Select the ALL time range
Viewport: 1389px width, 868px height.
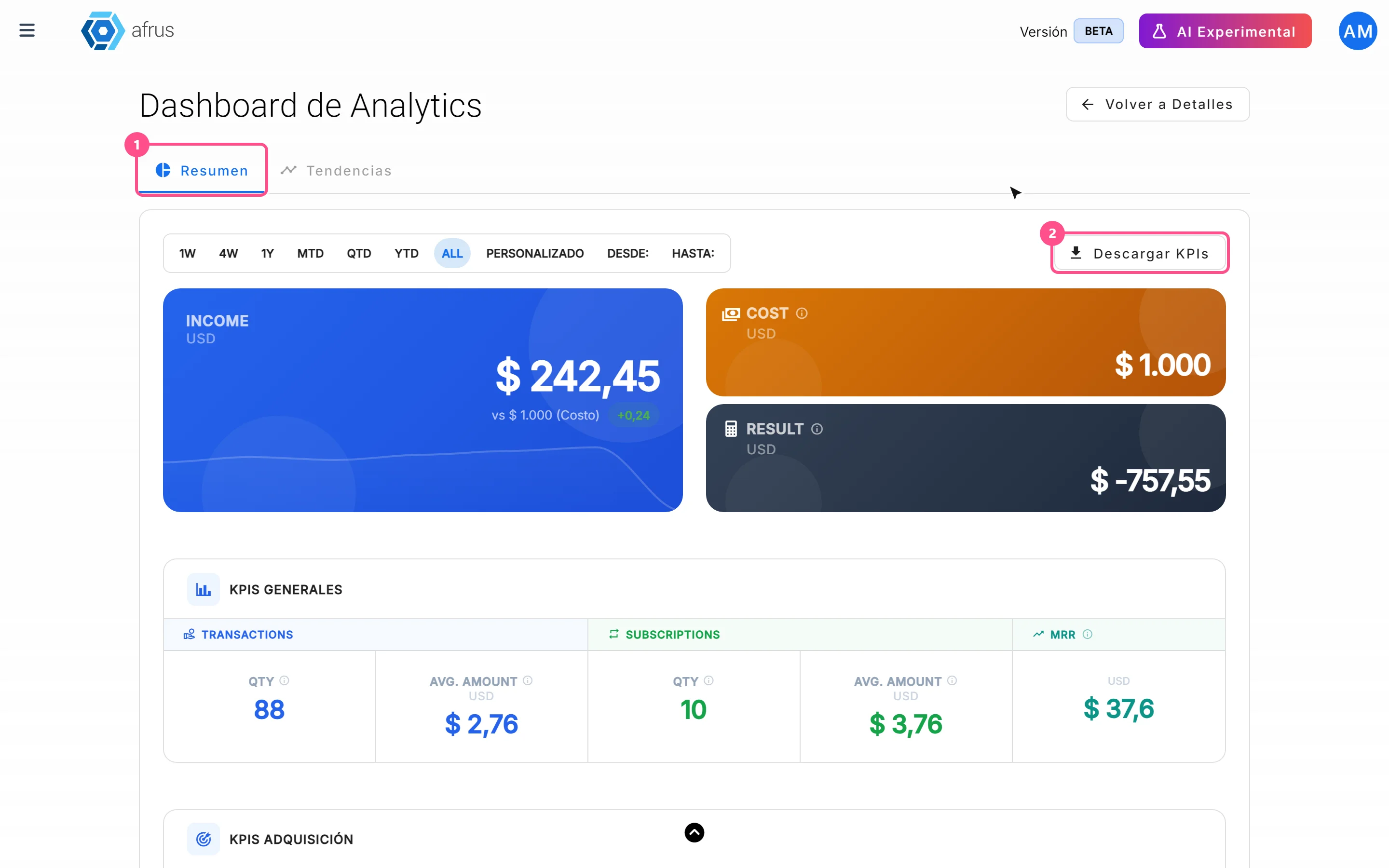coord(452,253)
